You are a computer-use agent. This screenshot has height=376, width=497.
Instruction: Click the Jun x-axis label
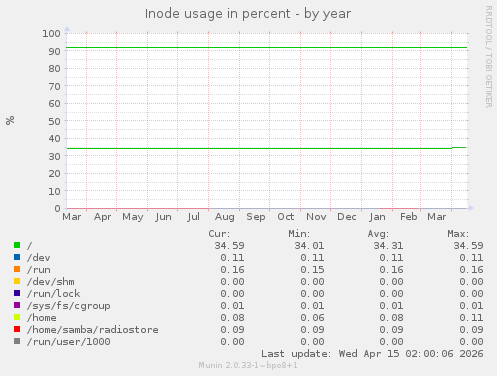point(163,217)
